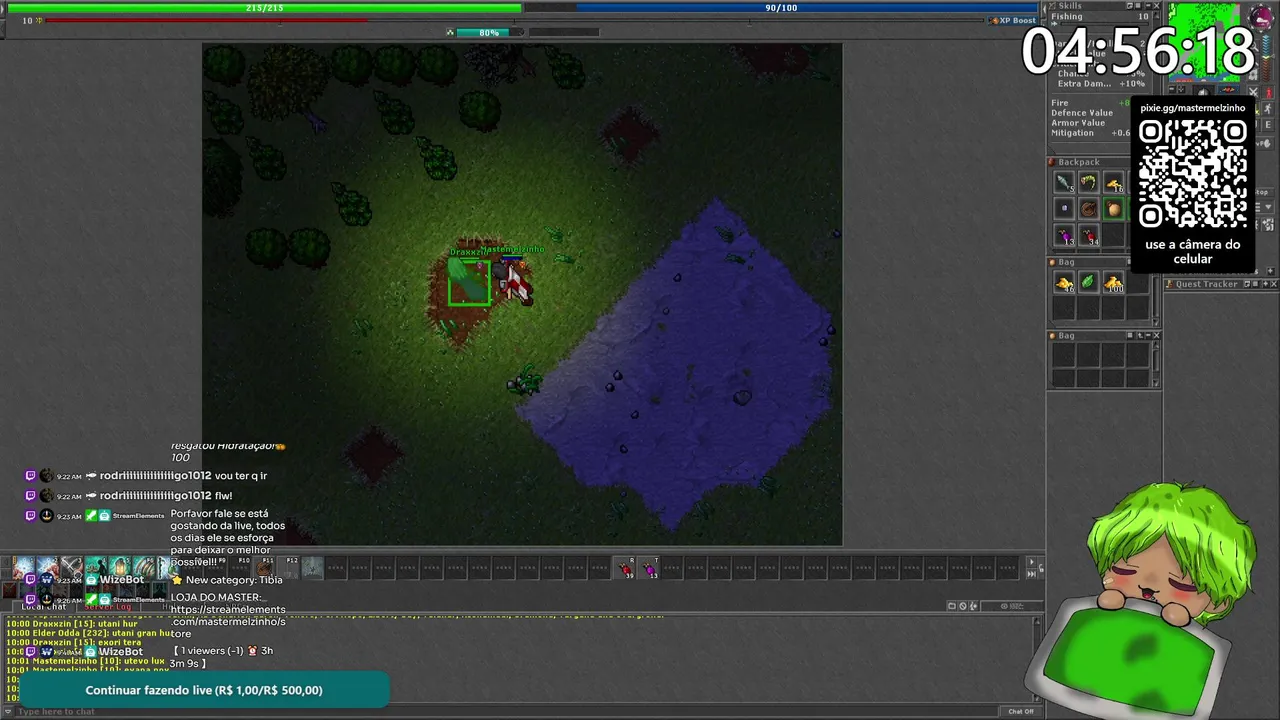Select the gold coins stack of 100
This screenshot has height=720, width=1280.
point(1114,282)
